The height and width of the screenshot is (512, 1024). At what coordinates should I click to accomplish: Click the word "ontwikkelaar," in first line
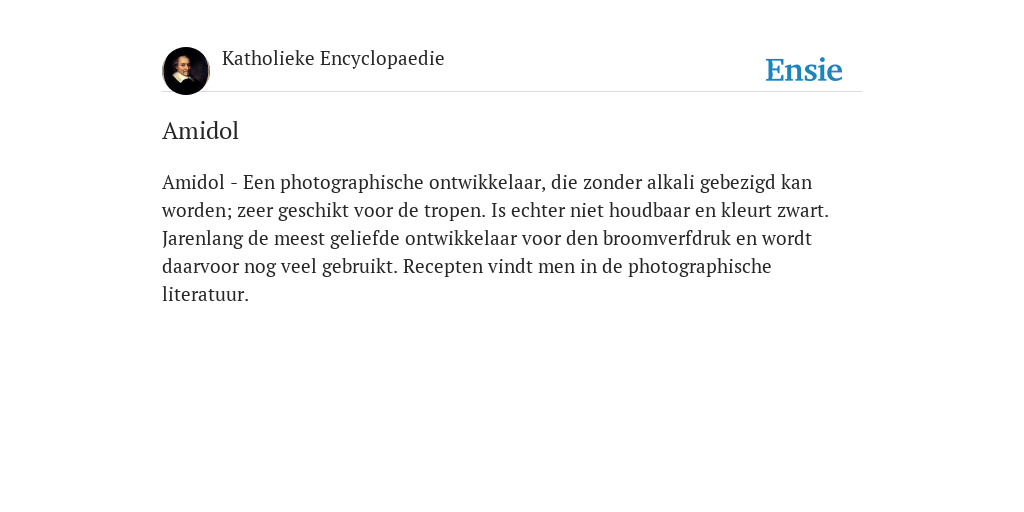[x=487, y=182]
